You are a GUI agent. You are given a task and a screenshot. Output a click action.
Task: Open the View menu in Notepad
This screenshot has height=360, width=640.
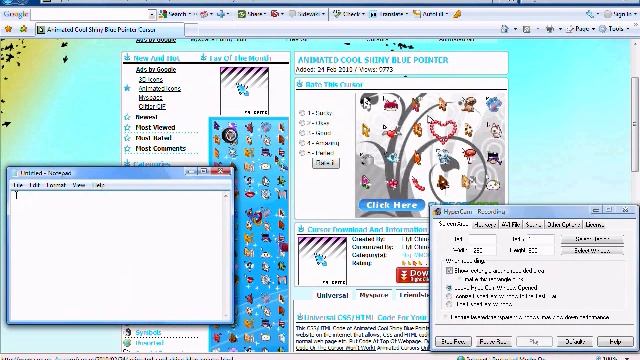[x=79, y=185]
